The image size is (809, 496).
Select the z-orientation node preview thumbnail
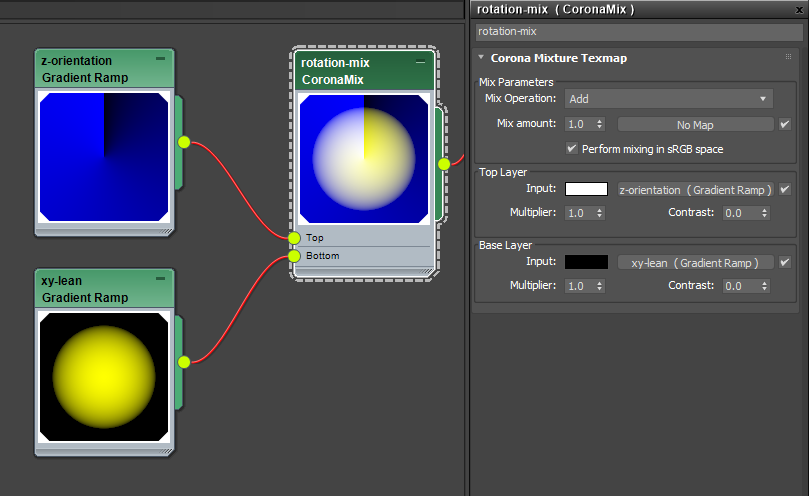click(104, 157)
